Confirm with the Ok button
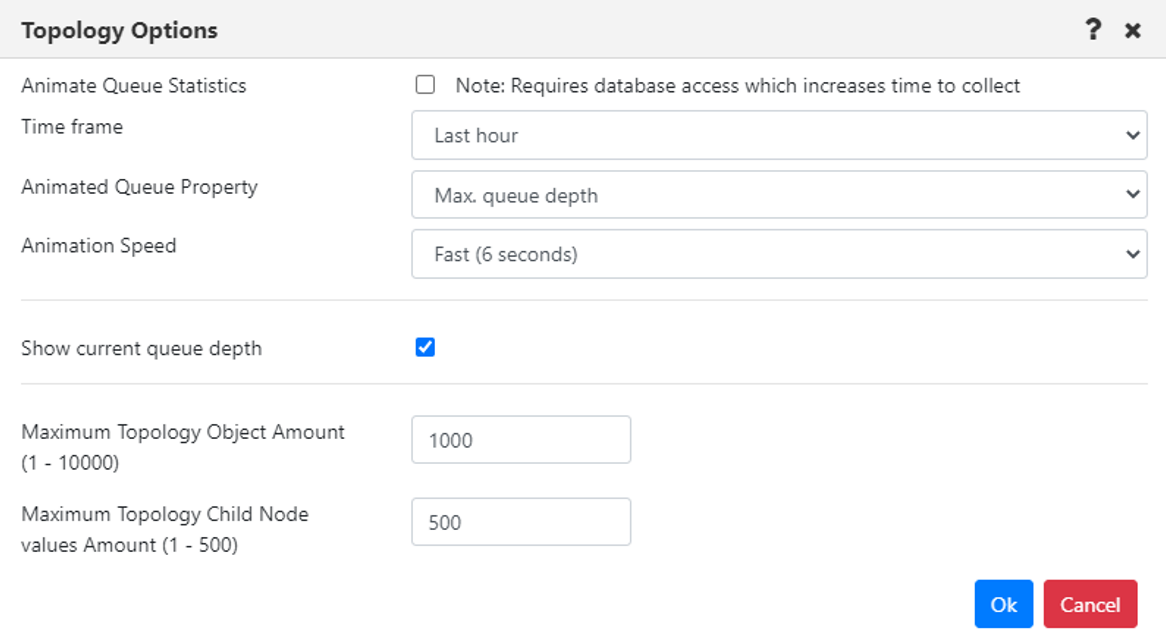The height and width of the screenshot is (632, 1166). coord(1004,604)
